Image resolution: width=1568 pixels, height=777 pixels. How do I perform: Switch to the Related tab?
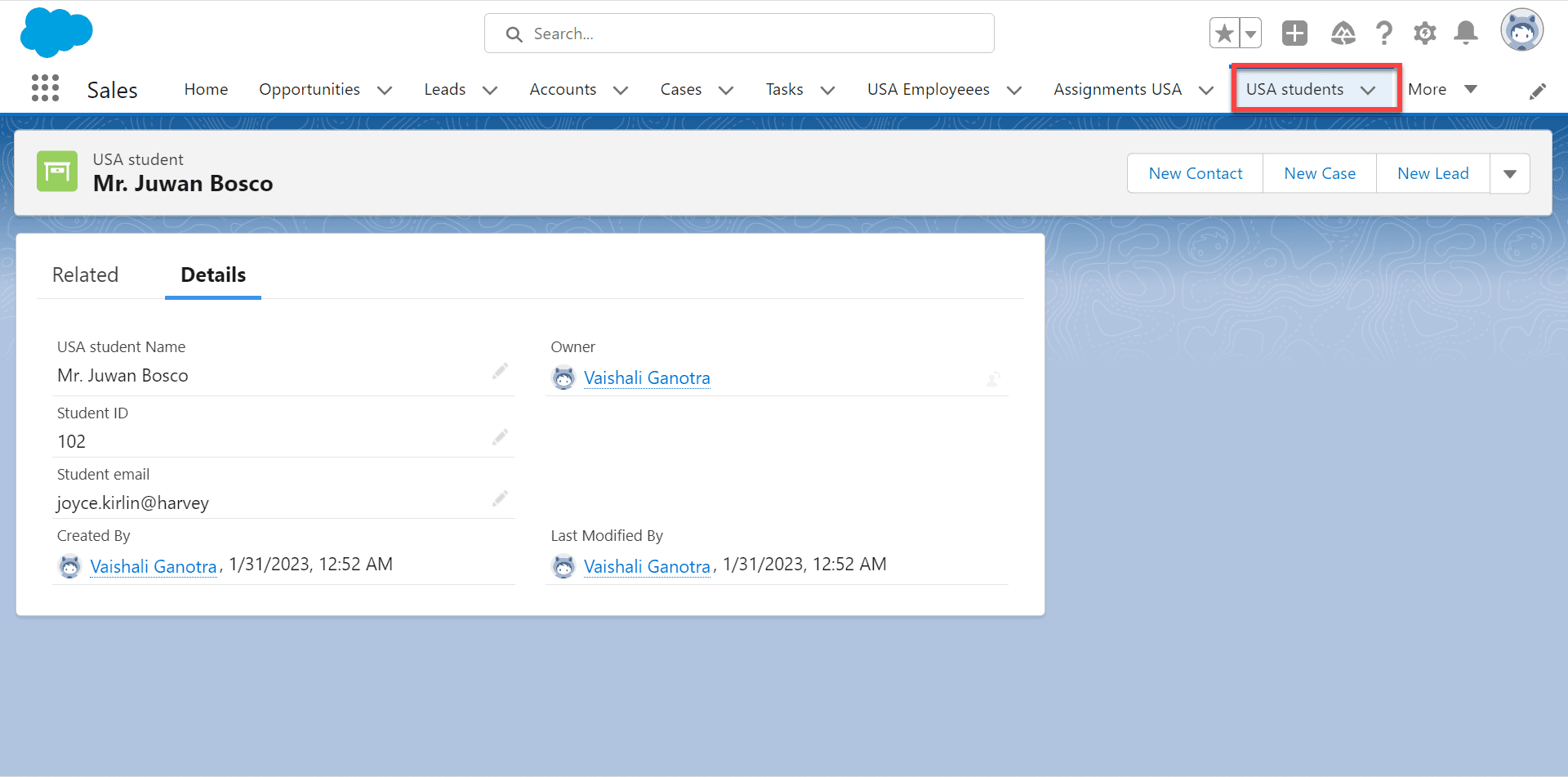pyautogui.click(x=85, y=275)
